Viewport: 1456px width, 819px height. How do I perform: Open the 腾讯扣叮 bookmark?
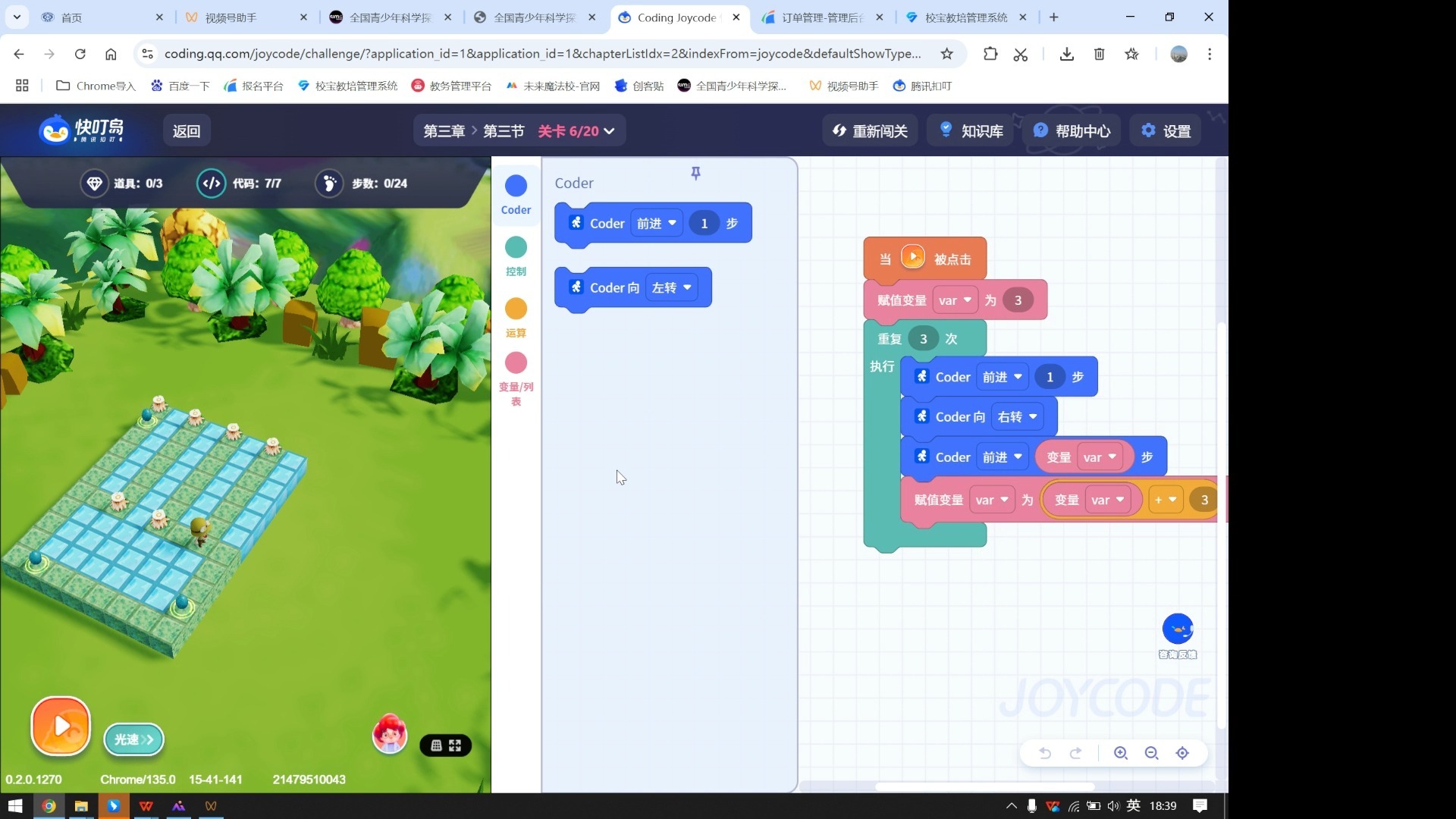click(922, 86)
